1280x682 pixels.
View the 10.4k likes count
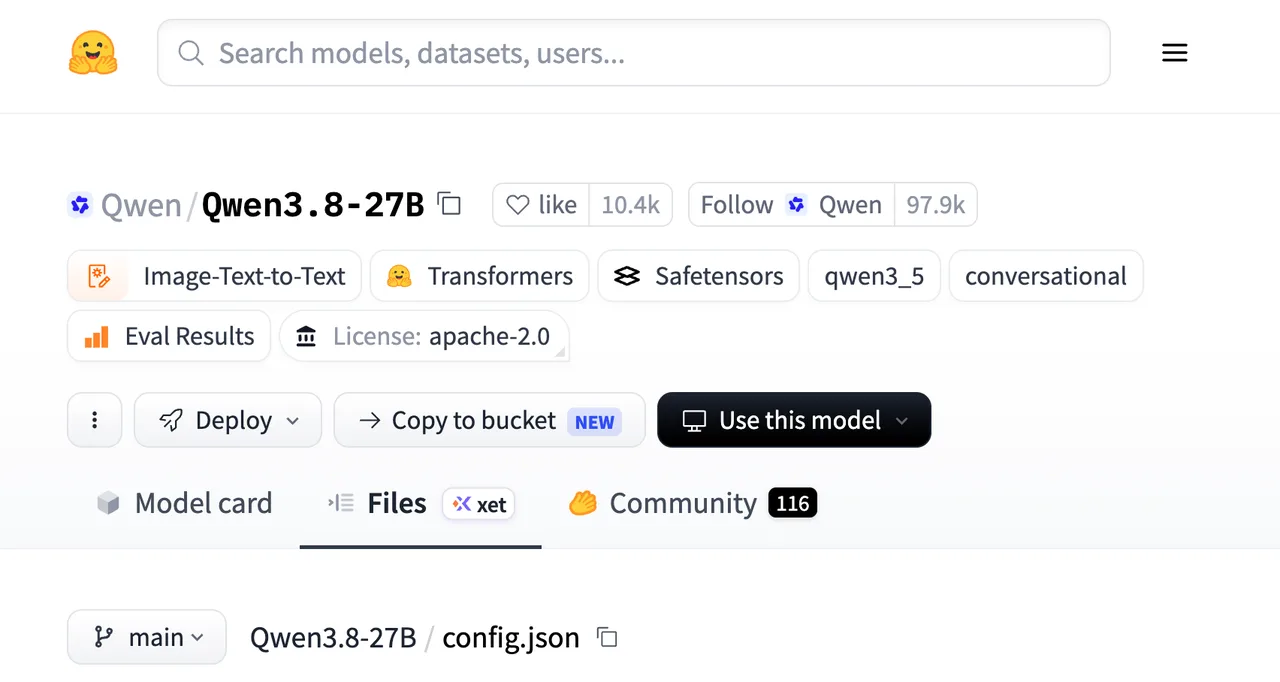point(631,205)
